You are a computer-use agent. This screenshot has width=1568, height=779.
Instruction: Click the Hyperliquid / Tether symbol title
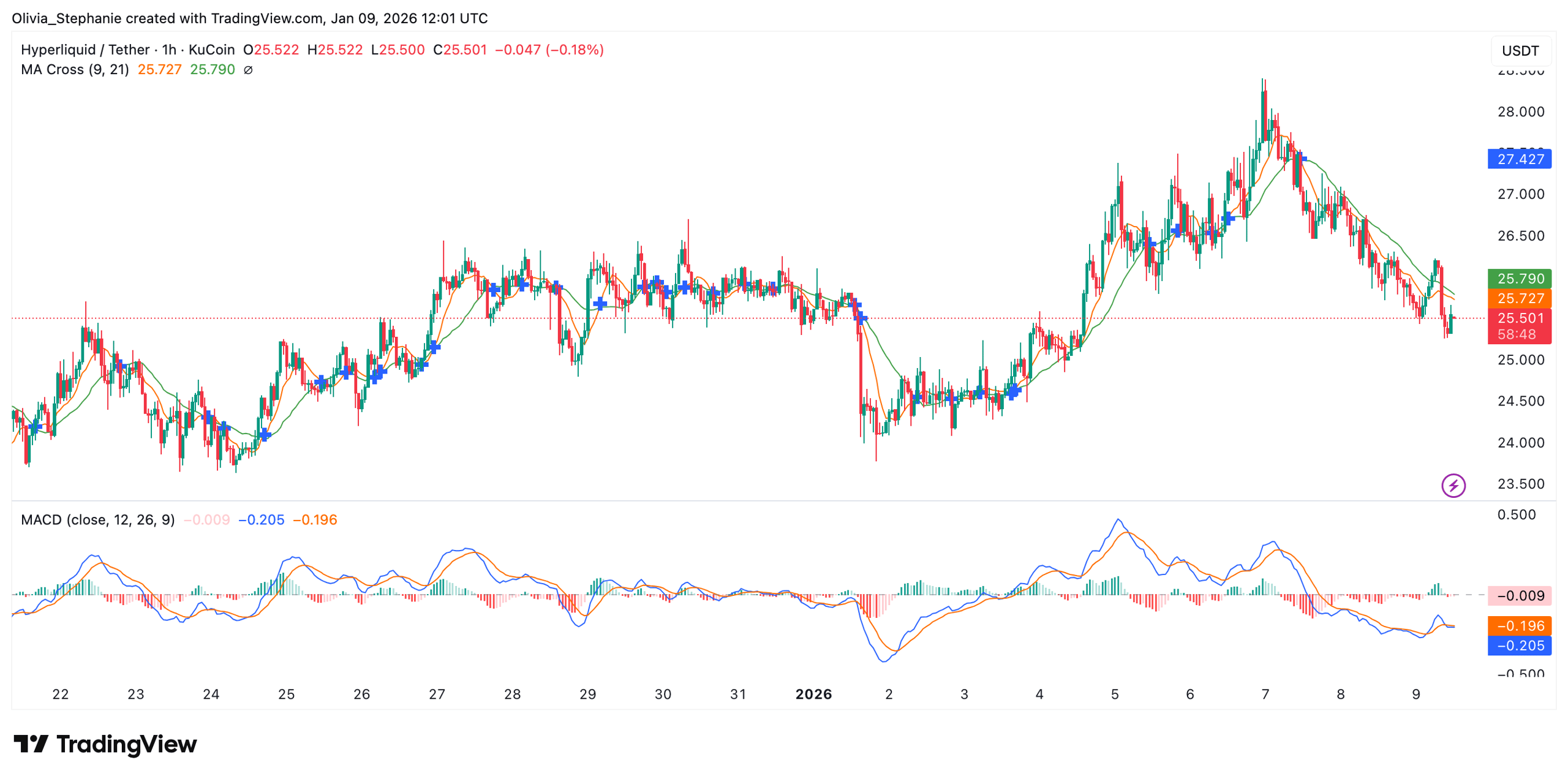85,50
